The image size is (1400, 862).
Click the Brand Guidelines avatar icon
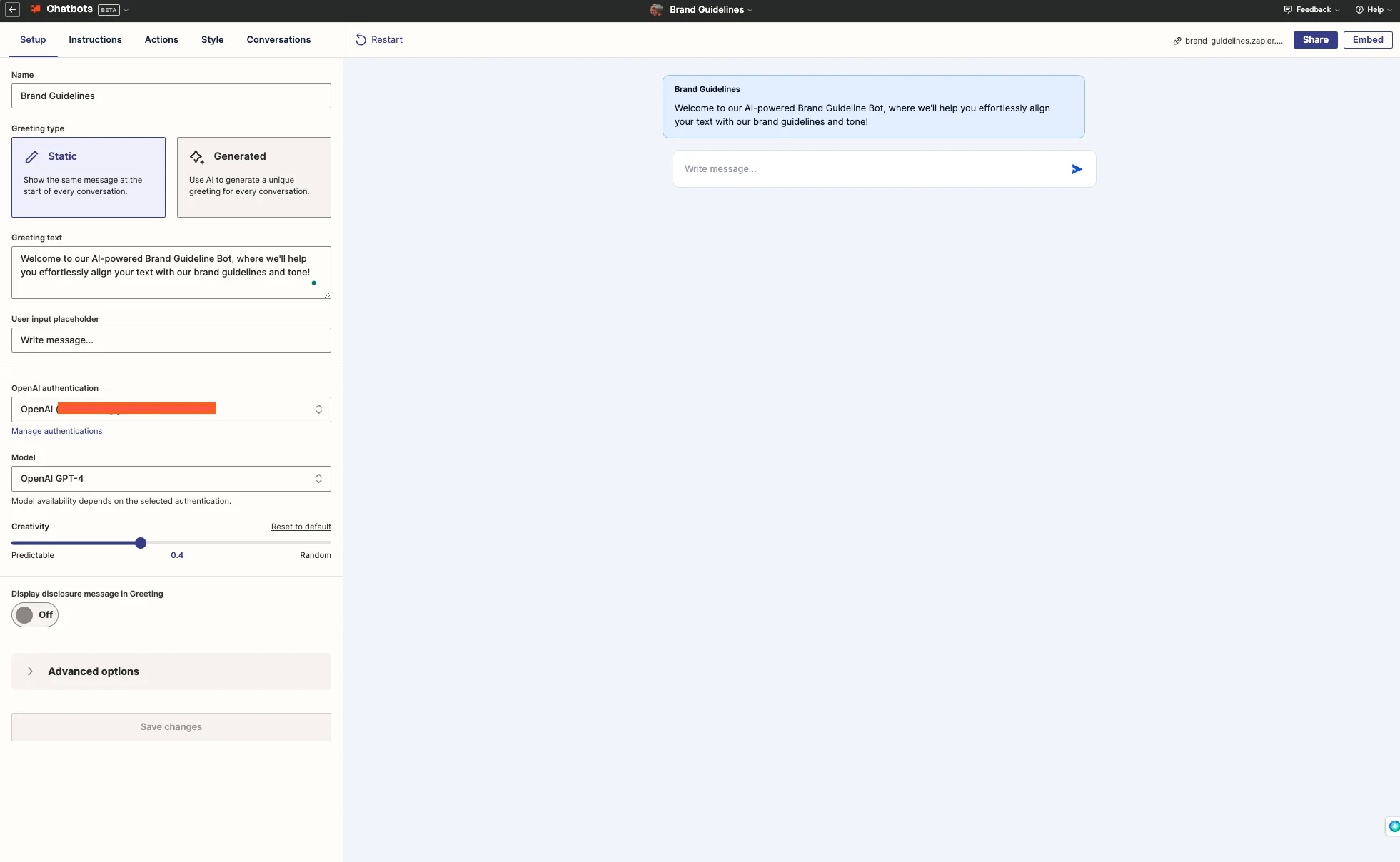(x=657, y=10)
